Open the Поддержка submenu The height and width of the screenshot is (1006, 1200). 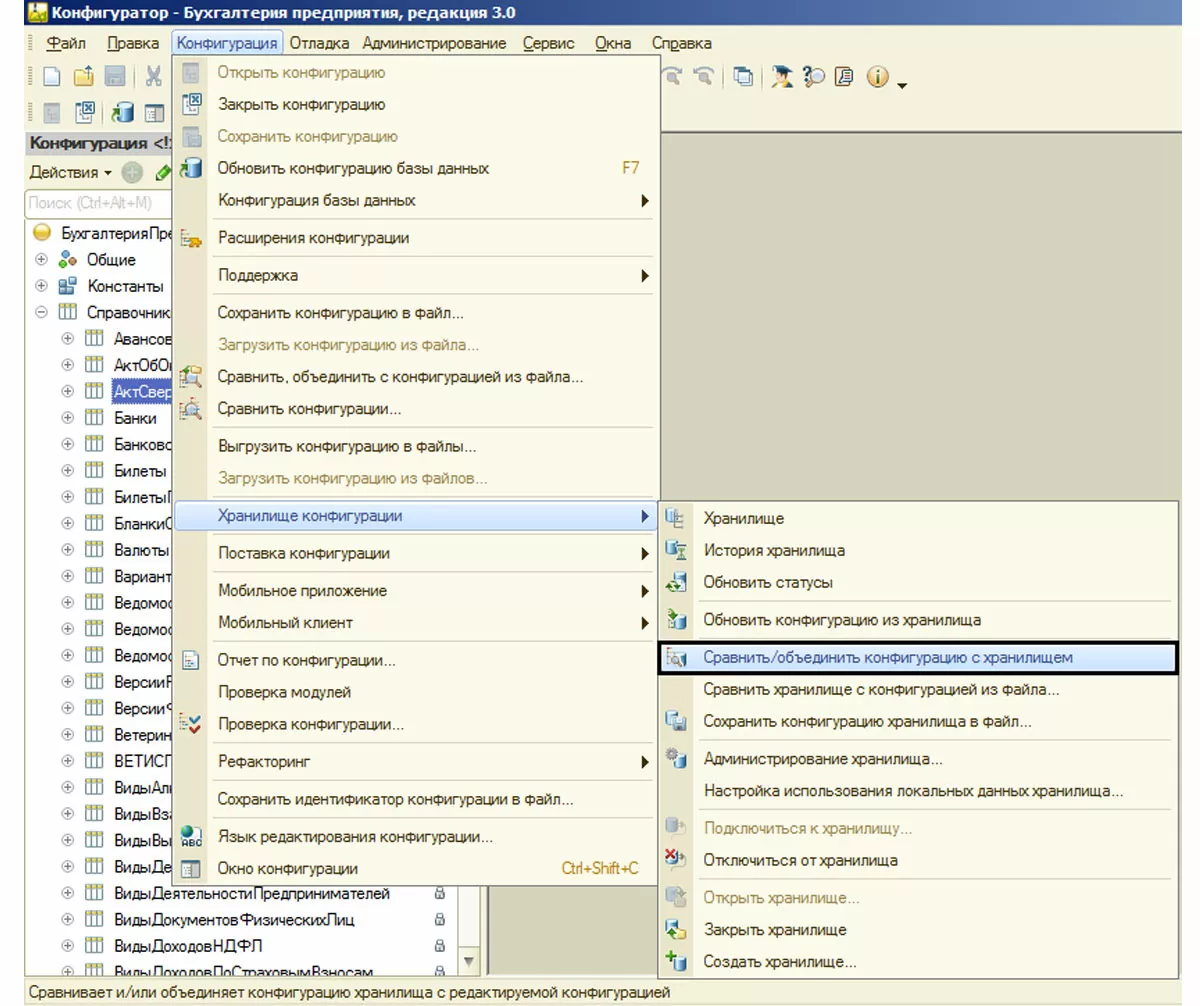pos(258,275)
